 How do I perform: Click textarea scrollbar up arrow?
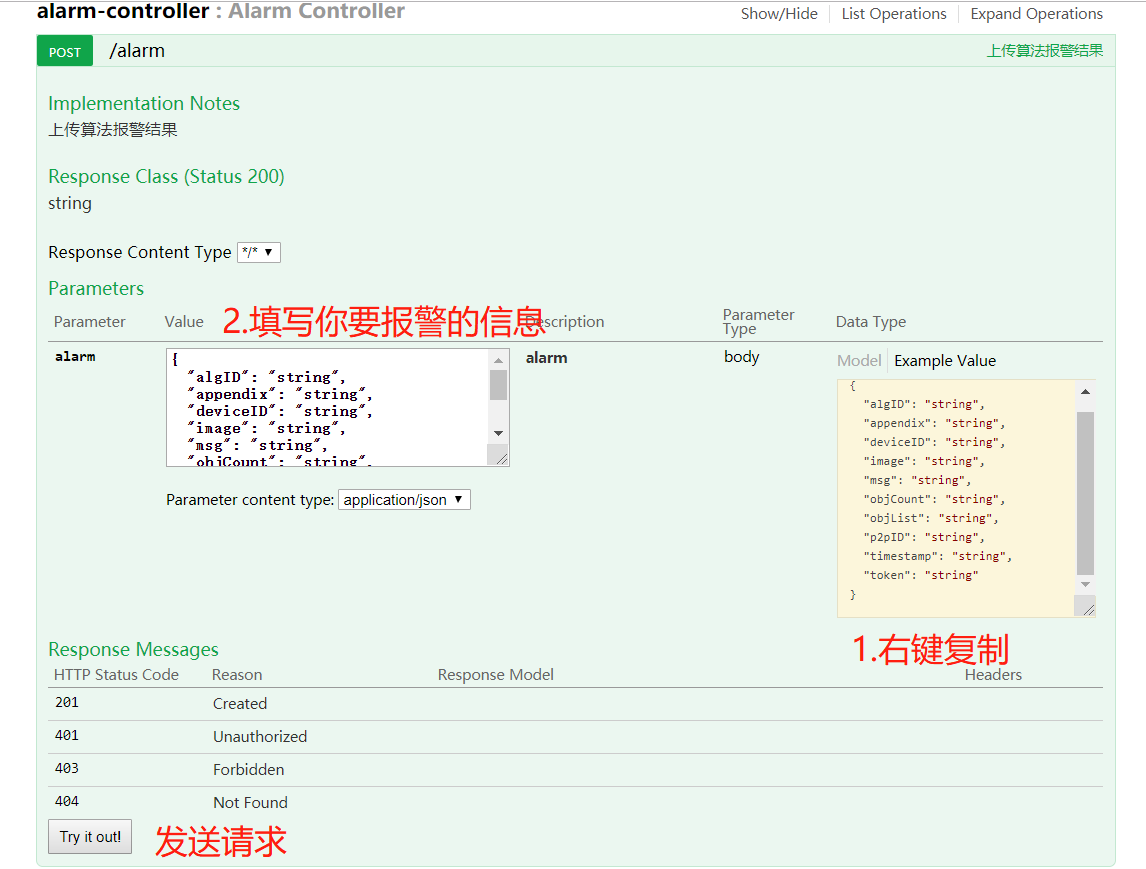pos(498,360)
